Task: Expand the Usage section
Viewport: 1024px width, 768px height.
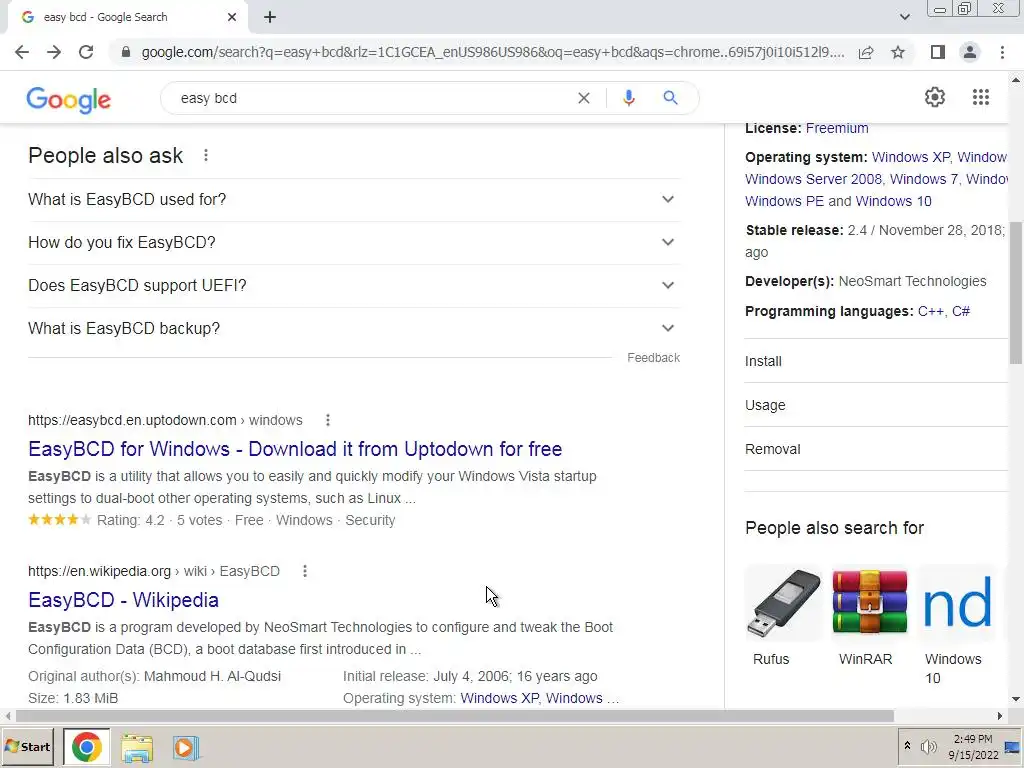Action: coord(876,405)
